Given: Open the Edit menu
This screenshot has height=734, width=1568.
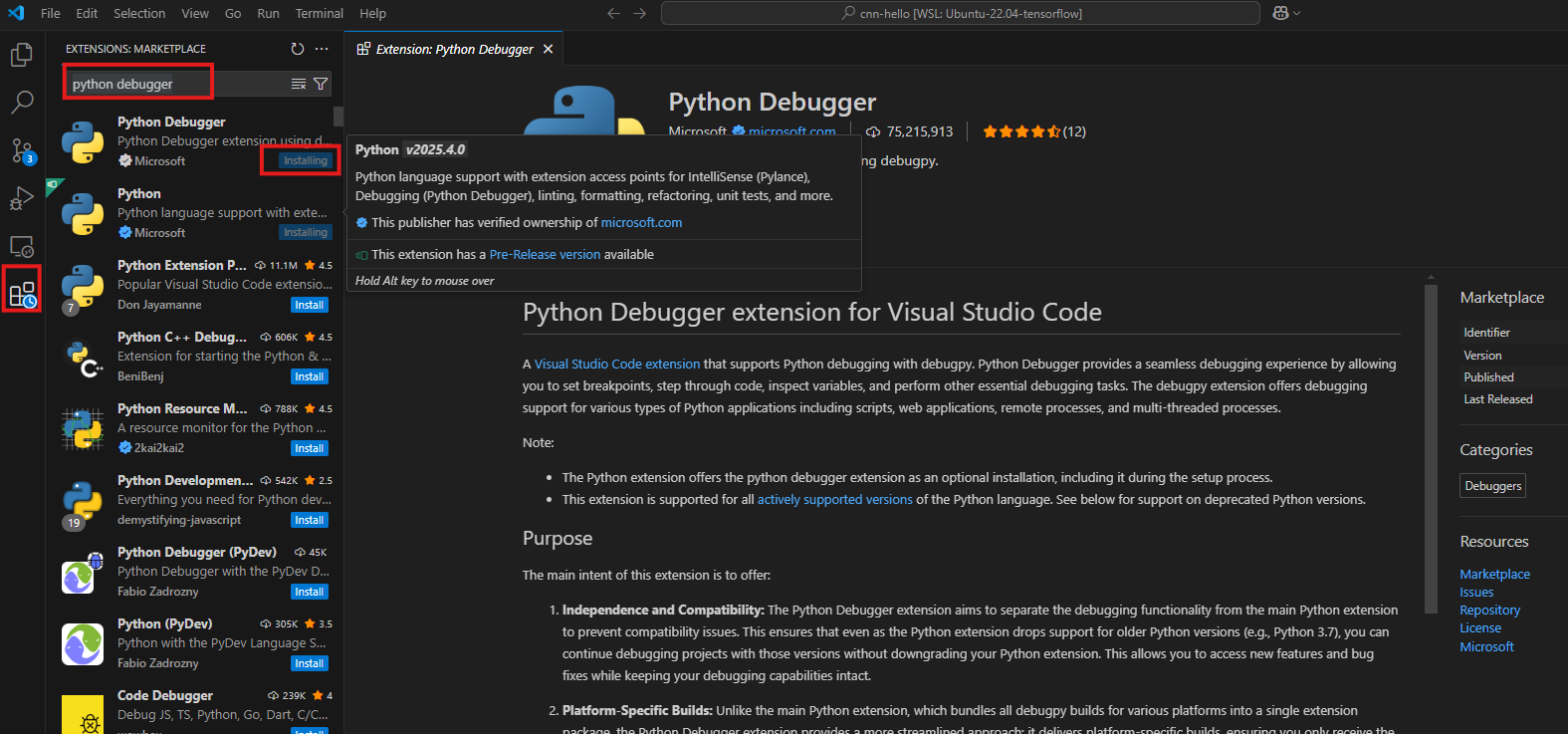Looking at the screenshot, I should [x=87, y=14].
